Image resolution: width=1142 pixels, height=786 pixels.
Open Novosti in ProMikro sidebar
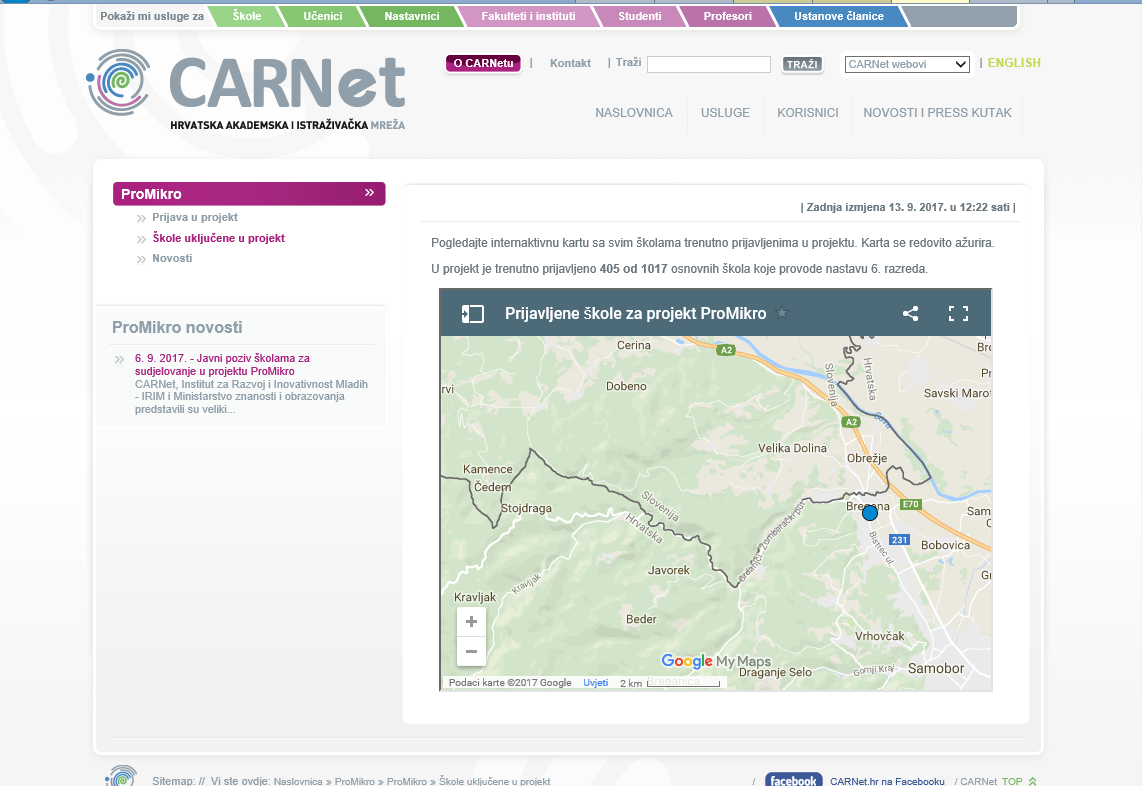pos(172,258)
